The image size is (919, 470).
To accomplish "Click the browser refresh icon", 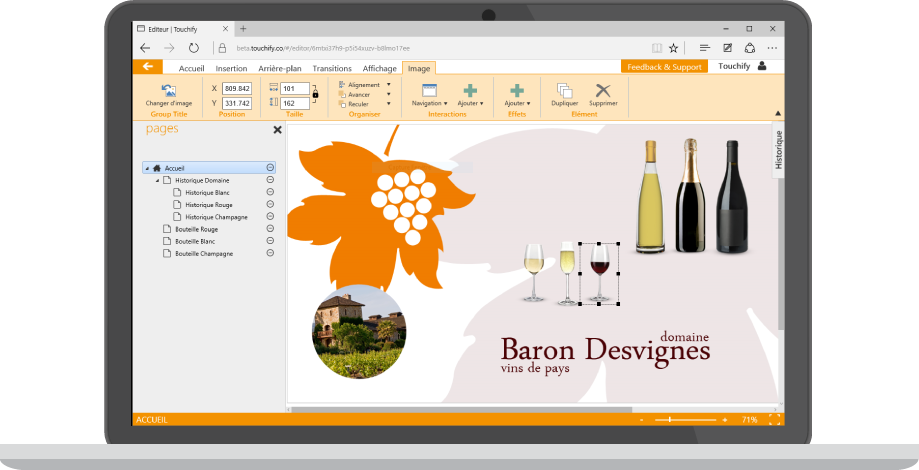I will point(193,48).
